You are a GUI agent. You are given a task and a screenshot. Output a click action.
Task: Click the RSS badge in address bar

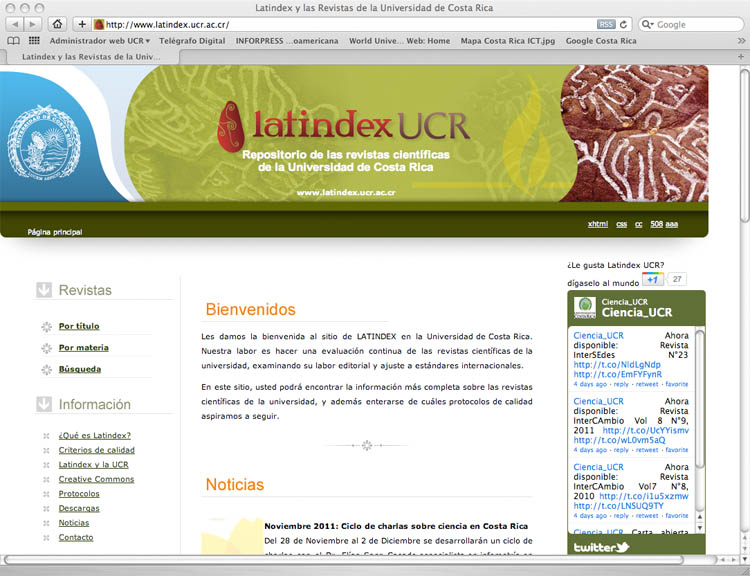tap(606, 24)
